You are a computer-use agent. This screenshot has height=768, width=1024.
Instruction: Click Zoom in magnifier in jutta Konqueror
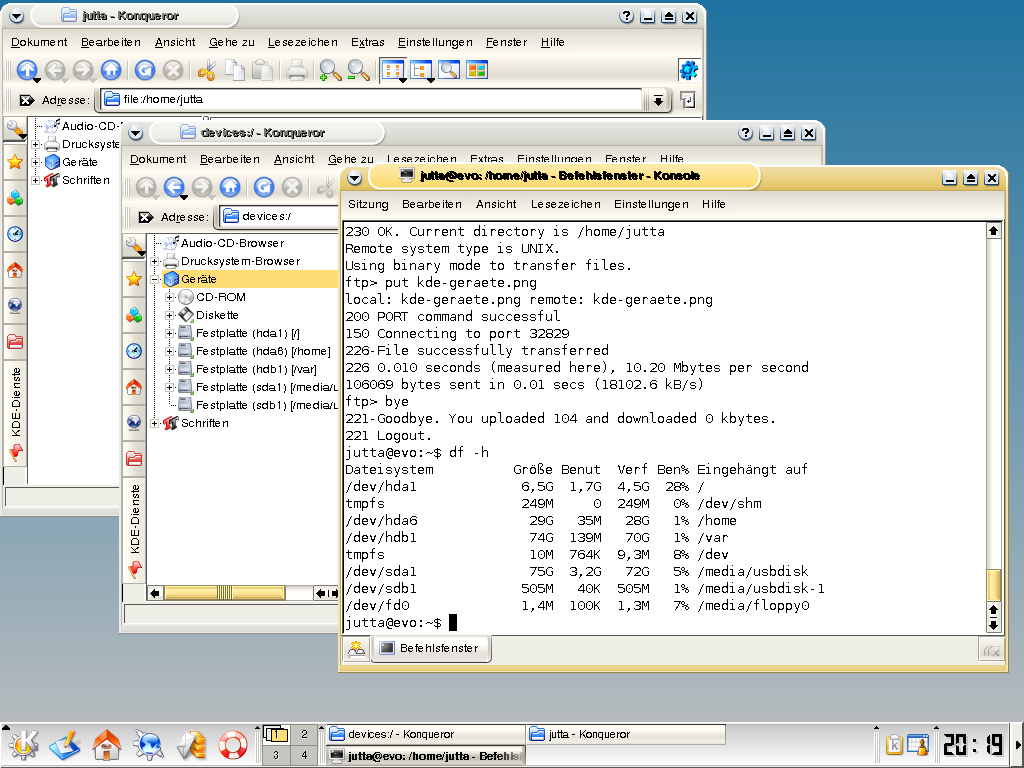(x=330, y=70)
